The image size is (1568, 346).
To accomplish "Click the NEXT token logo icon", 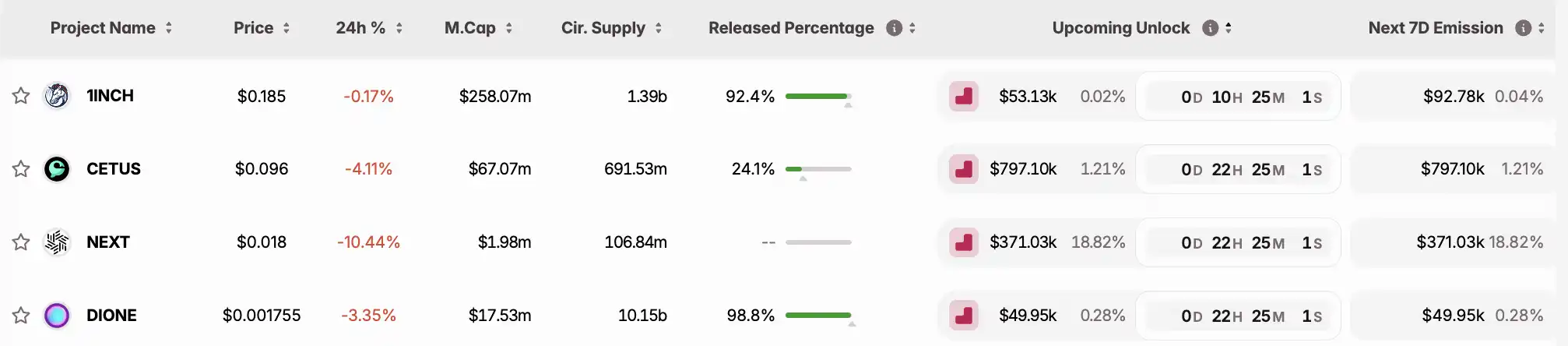I will point(57,242).
